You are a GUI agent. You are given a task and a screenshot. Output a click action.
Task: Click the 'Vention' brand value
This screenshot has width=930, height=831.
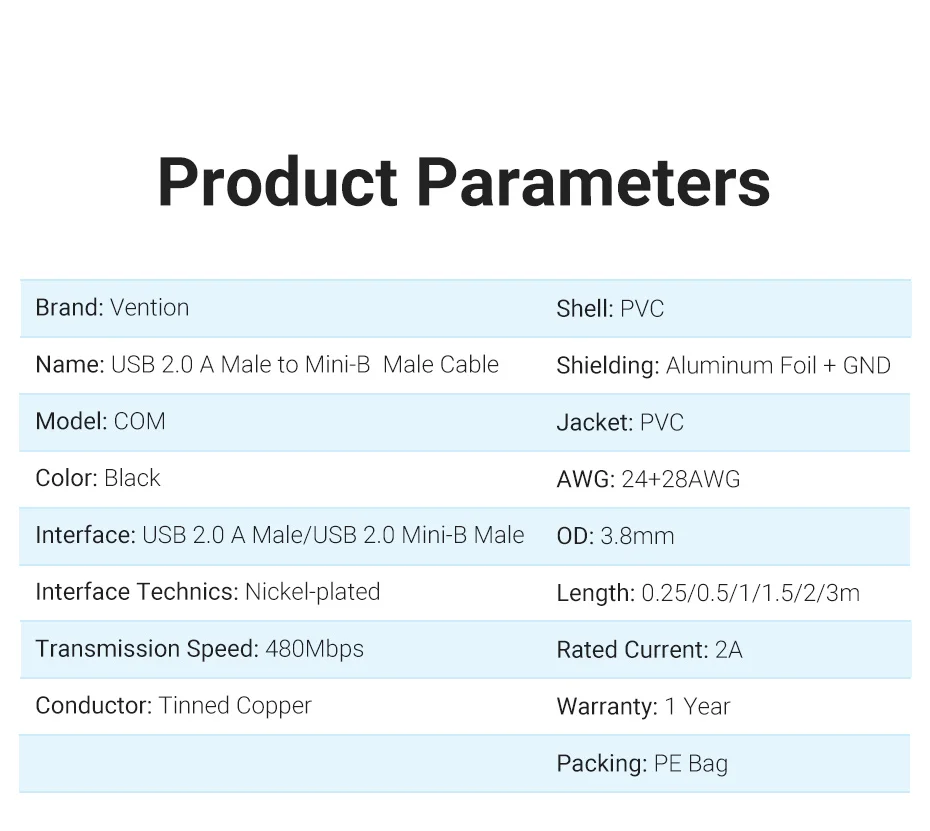tap(149, 308)
